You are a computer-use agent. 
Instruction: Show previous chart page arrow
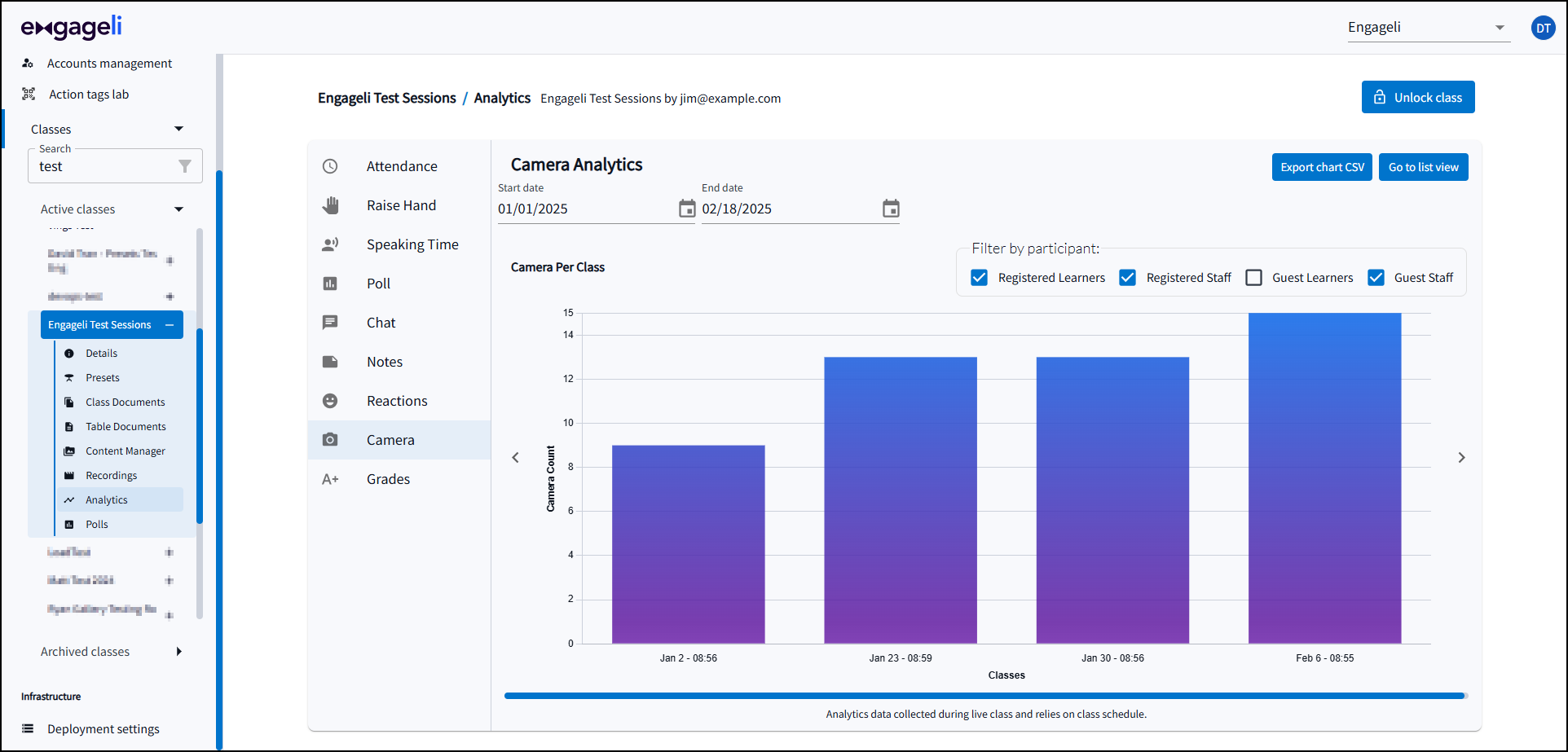(515, 458)
